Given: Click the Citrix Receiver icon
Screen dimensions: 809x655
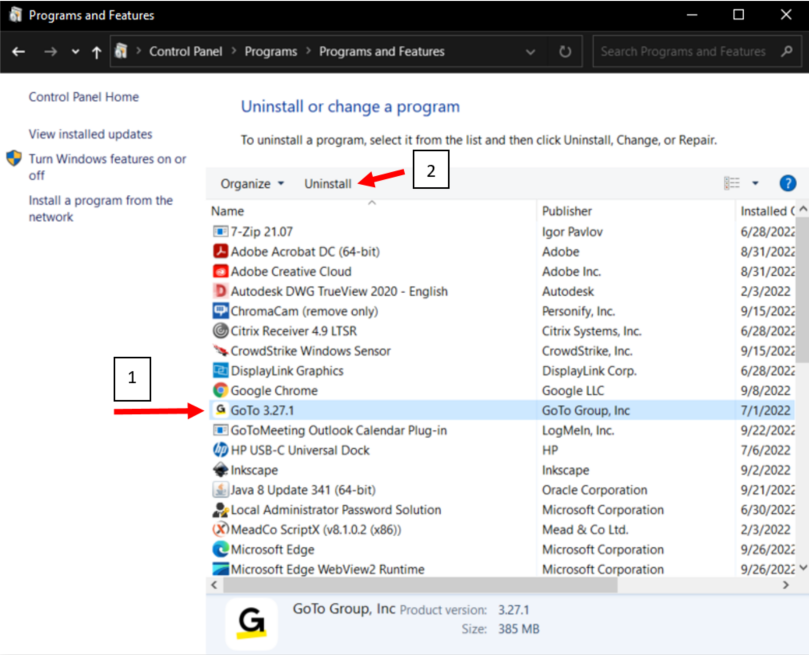Looking at the screenshot, I should [x=220, y=331].
